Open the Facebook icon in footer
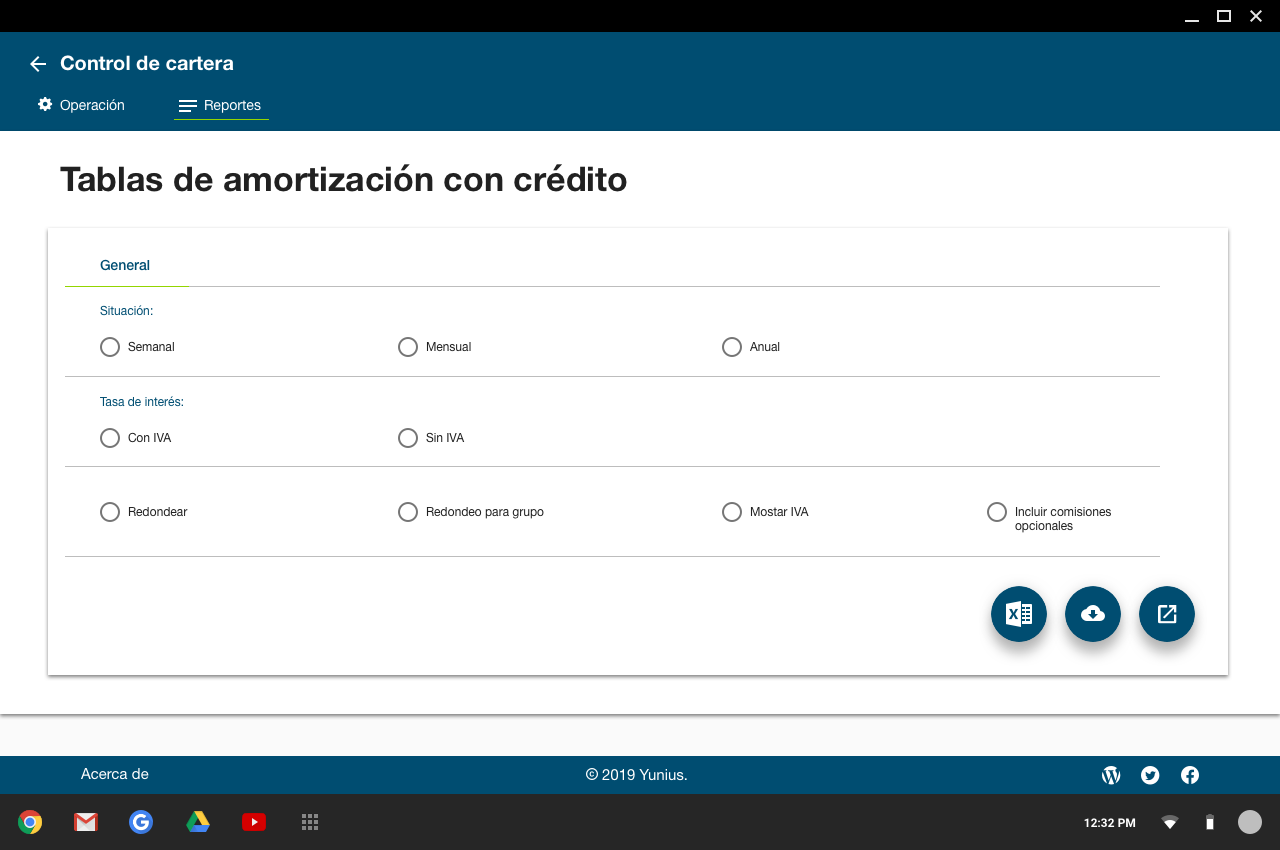The image size is (1280, 850). coord(1190,775)
